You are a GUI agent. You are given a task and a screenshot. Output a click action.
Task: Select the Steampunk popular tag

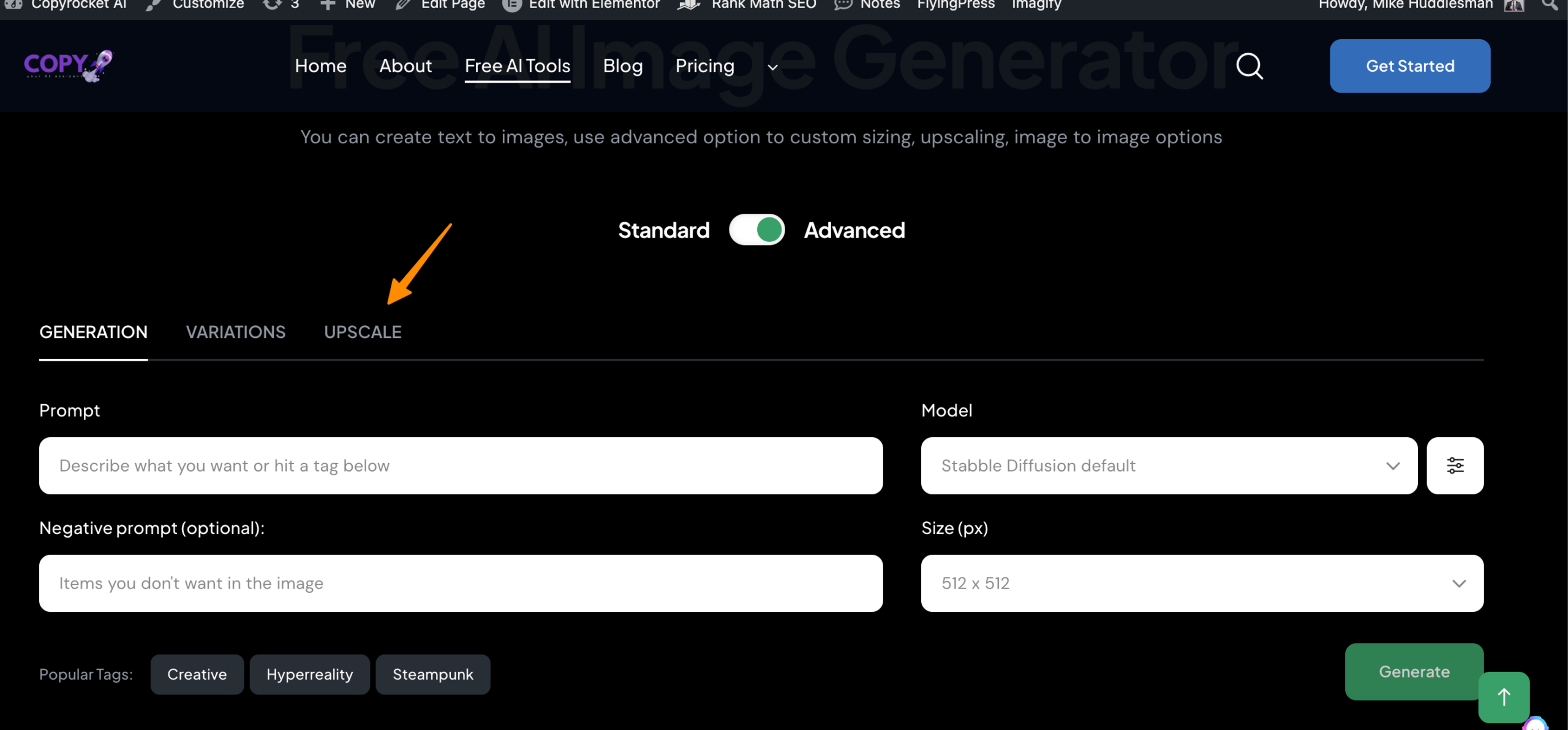point(432,674)
